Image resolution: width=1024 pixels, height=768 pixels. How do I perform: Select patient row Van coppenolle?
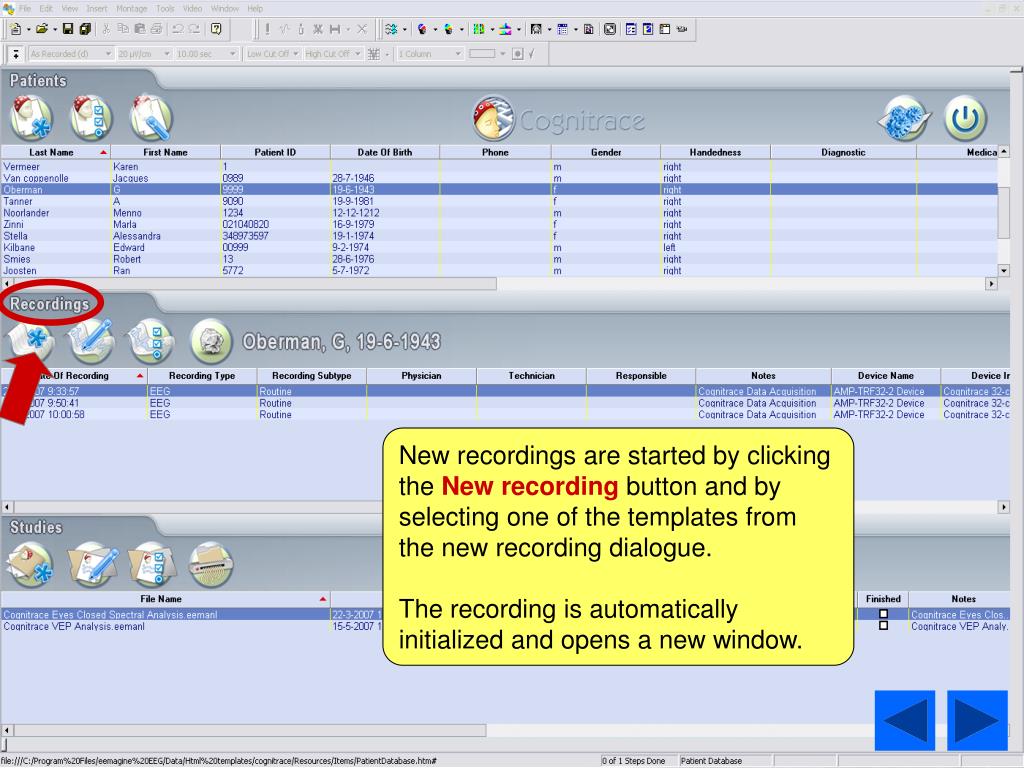tap(500, 178)
